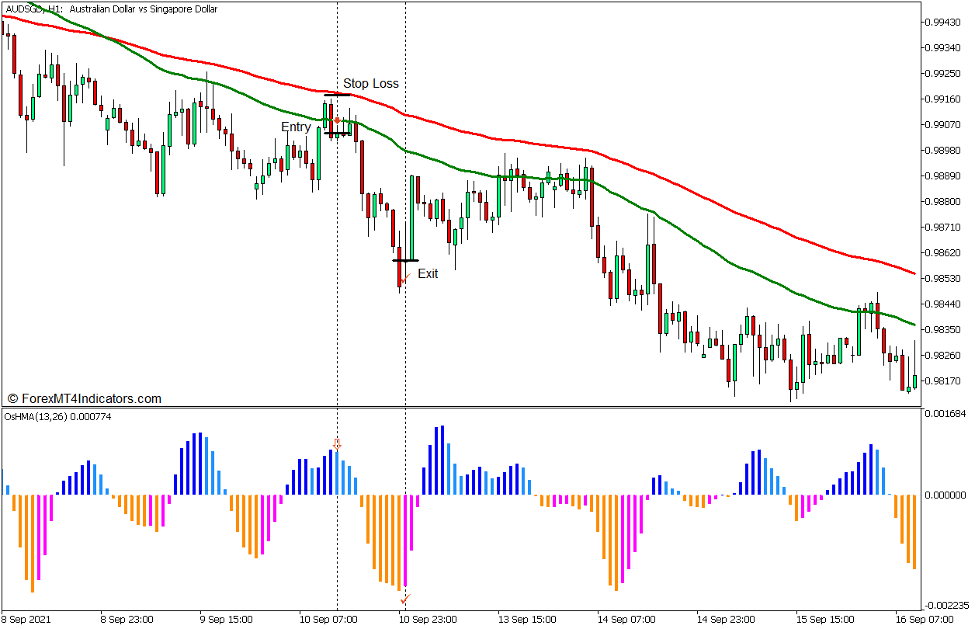The width and height of the screenshot is (977, 629).
Task: Click the Entry annotation text
Action: pyautogui.click(x=296, y=127)
